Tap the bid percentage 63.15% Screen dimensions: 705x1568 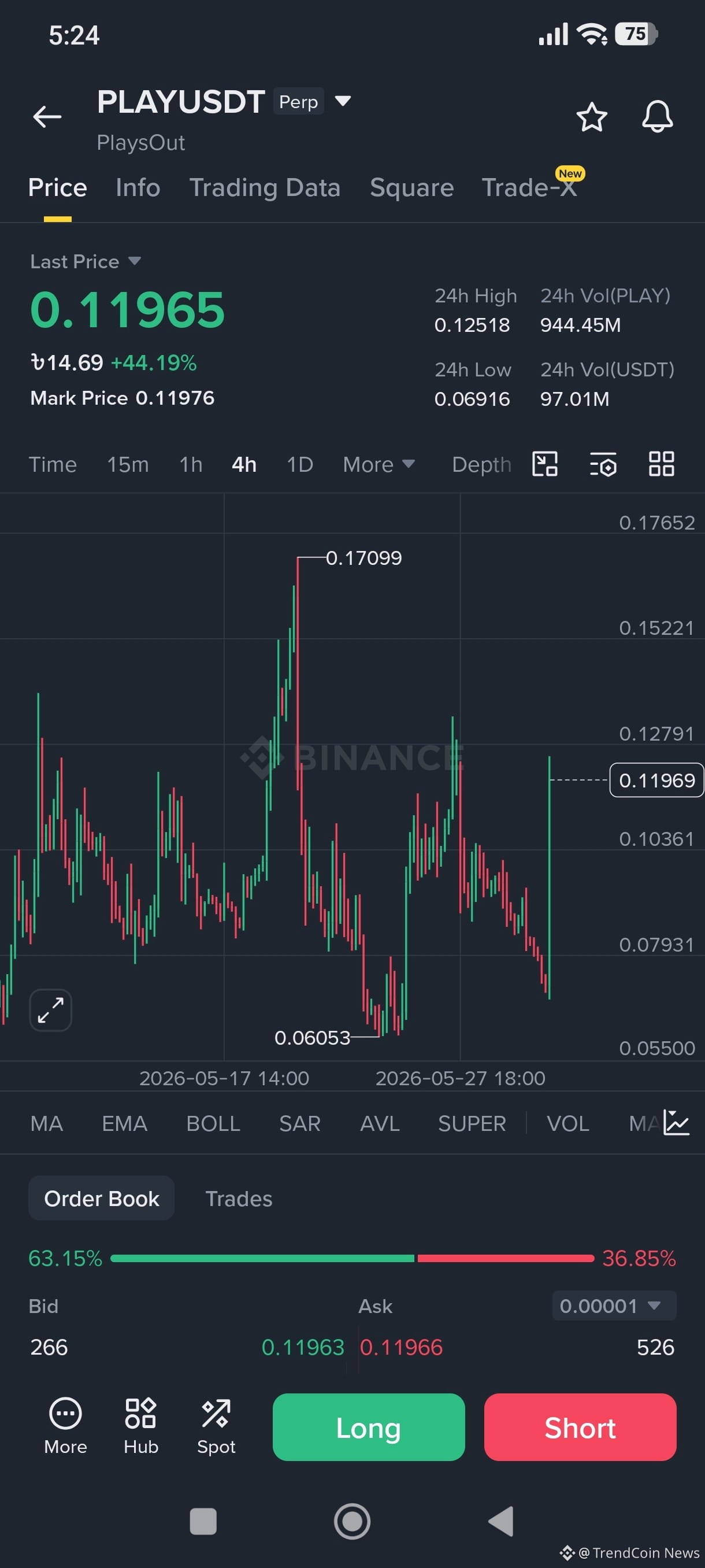coord(65,1258)
